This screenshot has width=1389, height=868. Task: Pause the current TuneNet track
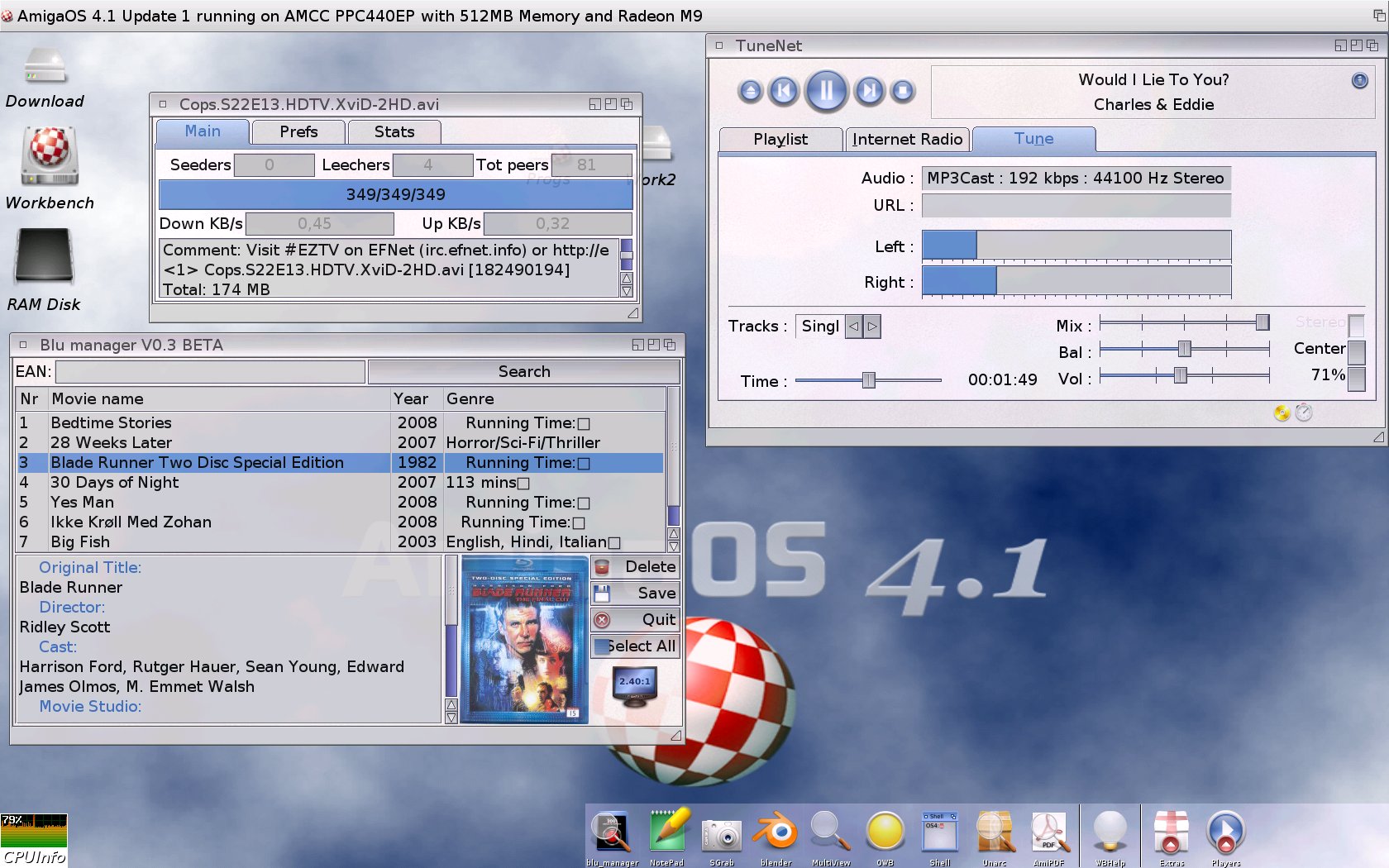[825, 90]
